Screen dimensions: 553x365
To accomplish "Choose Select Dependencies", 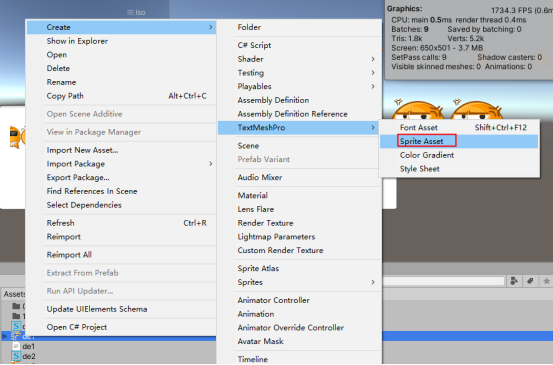I will (122, 205).
